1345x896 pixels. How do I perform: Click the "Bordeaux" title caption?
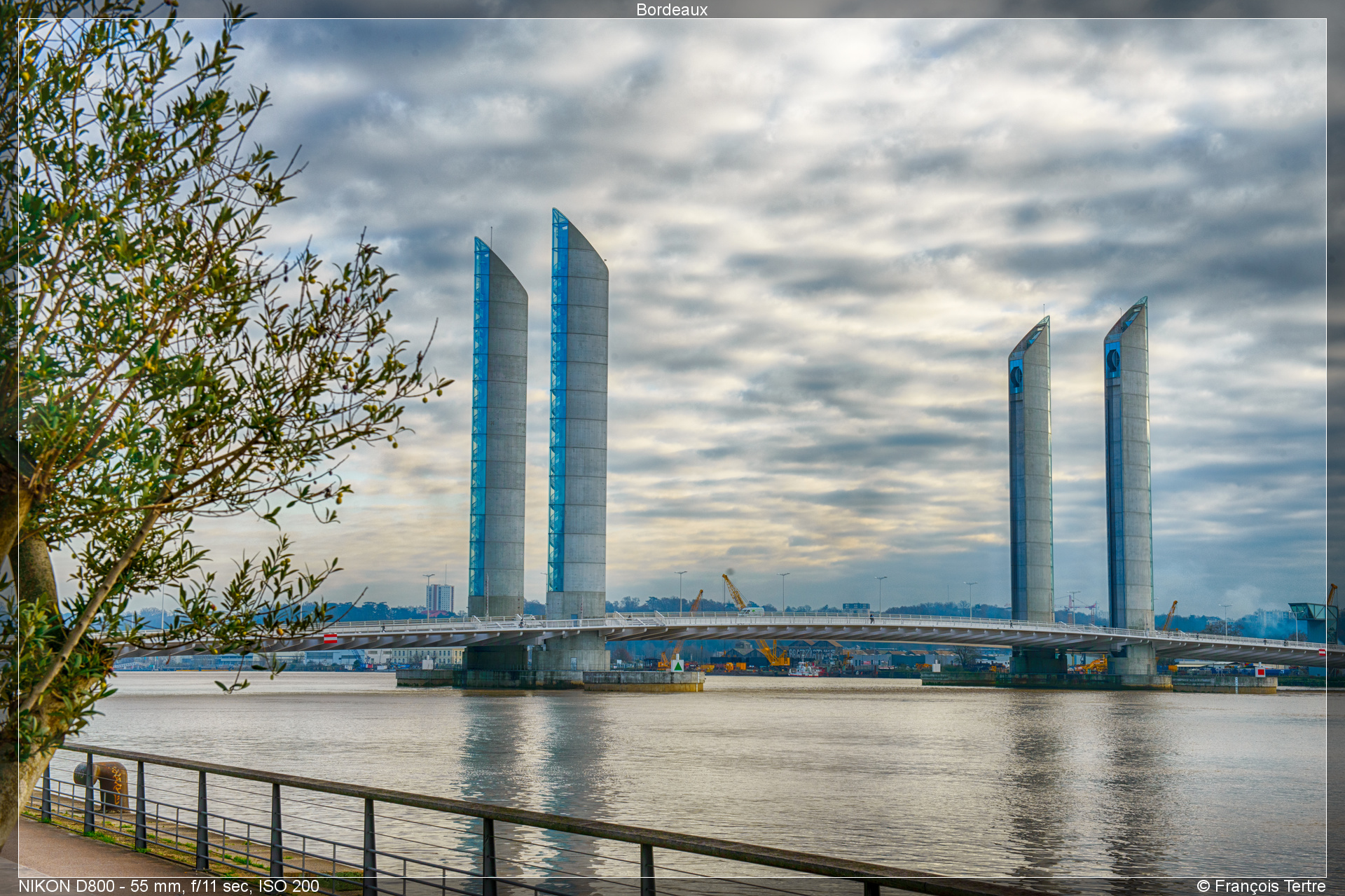click(x=672, y=10)
